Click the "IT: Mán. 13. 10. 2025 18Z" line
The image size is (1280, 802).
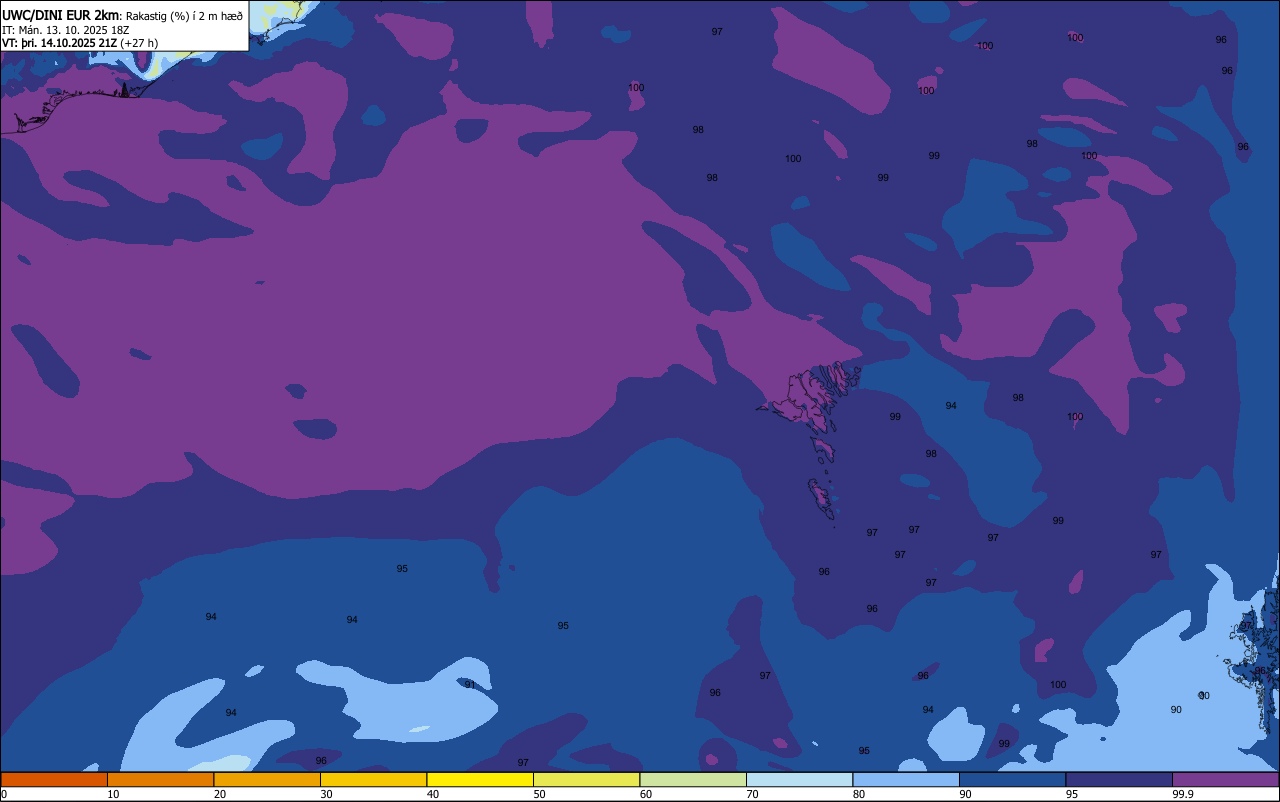(x=65, y=30)
